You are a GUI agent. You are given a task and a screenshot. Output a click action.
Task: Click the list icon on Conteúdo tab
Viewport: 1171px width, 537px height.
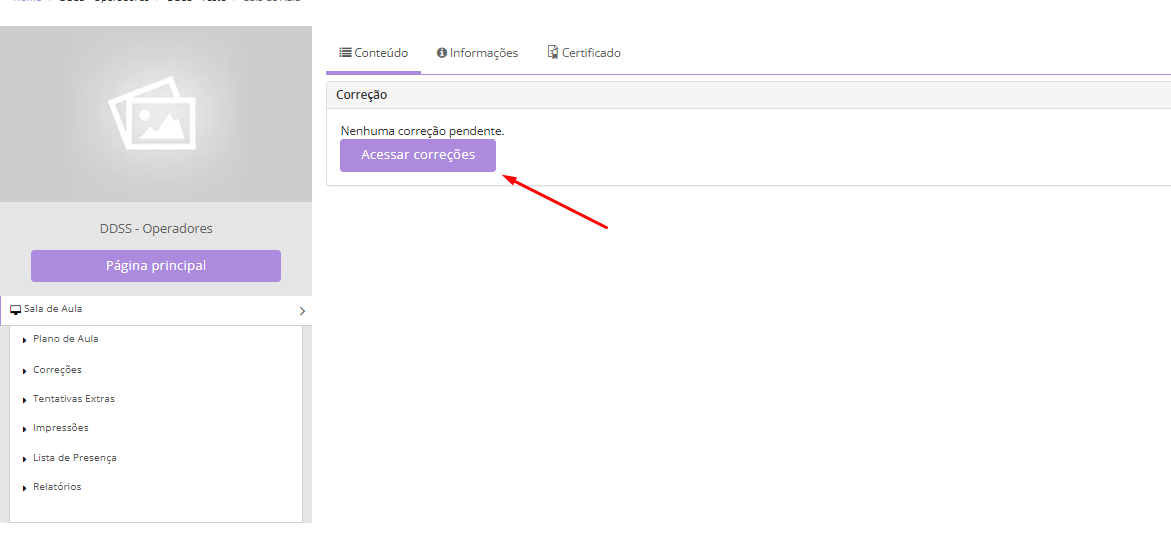click(x=345, y=53)
